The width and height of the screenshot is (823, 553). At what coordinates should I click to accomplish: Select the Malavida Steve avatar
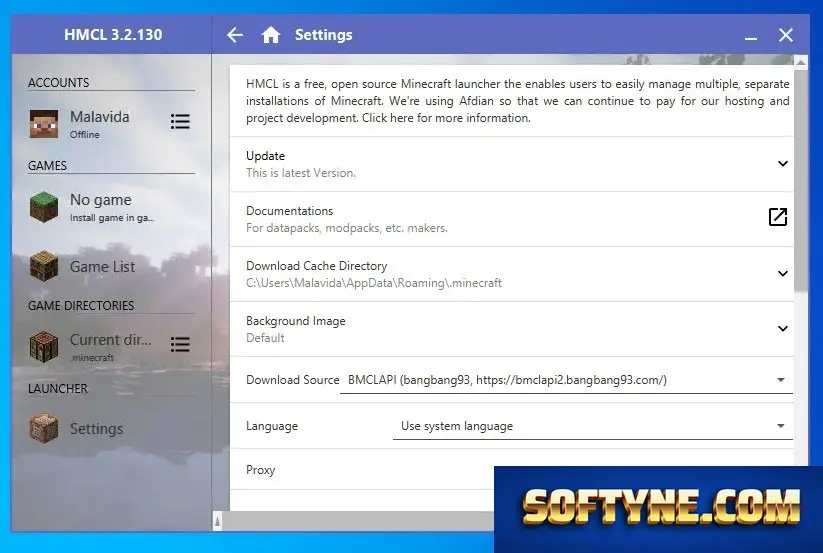(x=44, y=124)
